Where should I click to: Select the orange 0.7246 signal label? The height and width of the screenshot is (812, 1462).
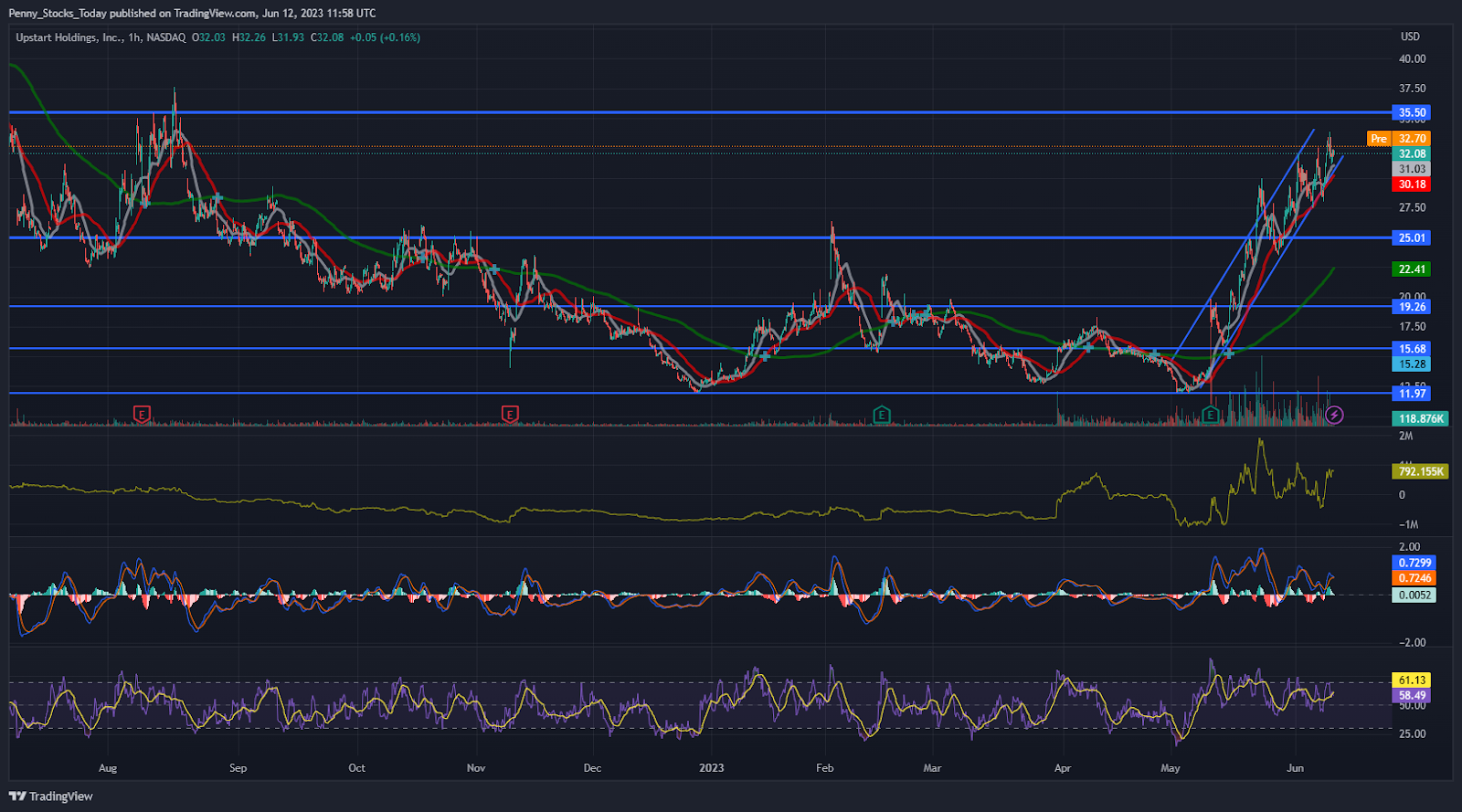(1414, 578)
